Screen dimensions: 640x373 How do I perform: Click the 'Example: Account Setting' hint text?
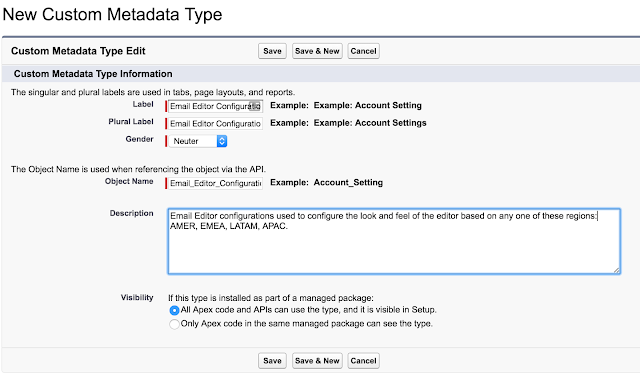click(x=367, y=105)
